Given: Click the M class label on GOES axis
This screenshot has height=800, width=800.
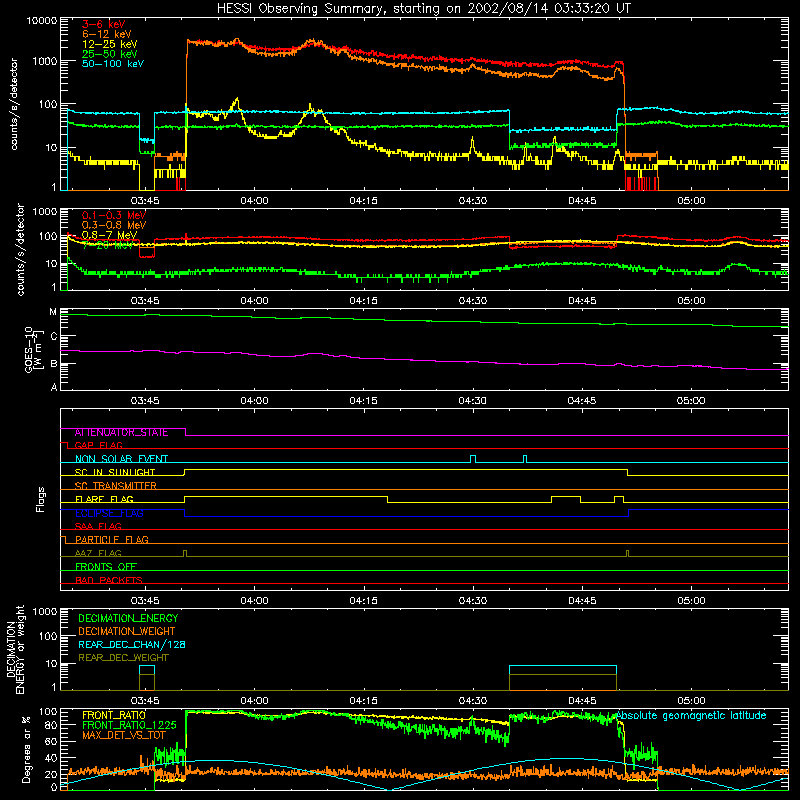Looking at the screenshot, I should [53, 312].
